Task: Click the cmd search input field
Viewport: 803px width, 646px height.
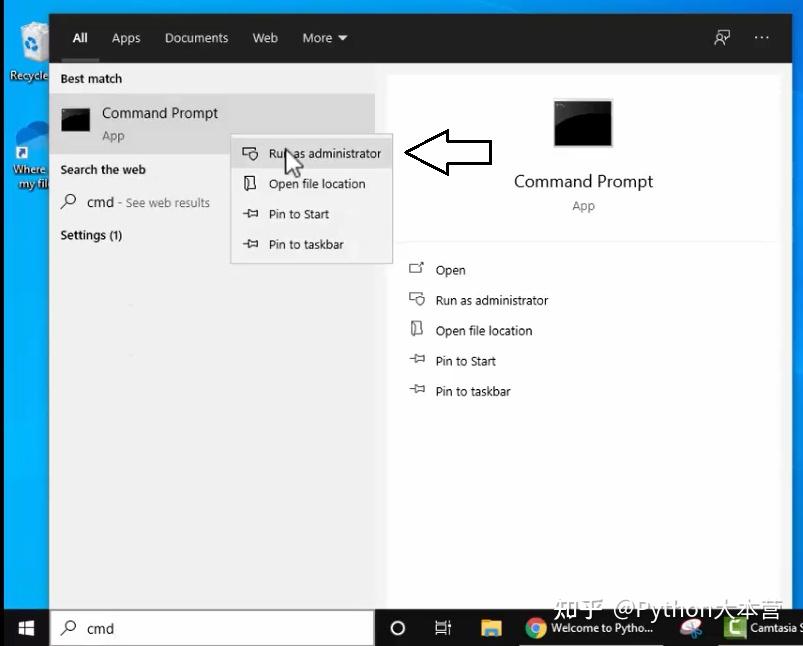Action: [x=200, y=627]
